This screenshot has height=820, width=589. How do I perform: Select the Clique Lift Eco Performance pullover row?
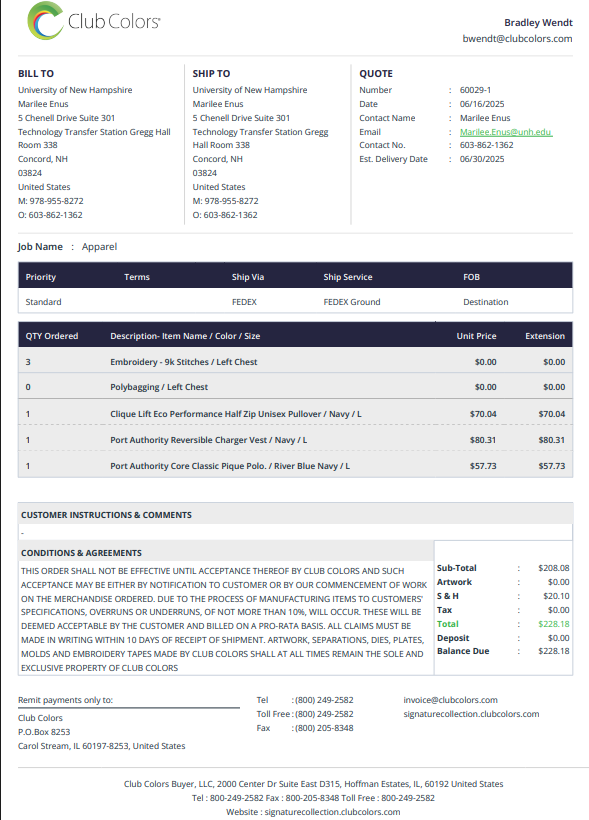296,414
